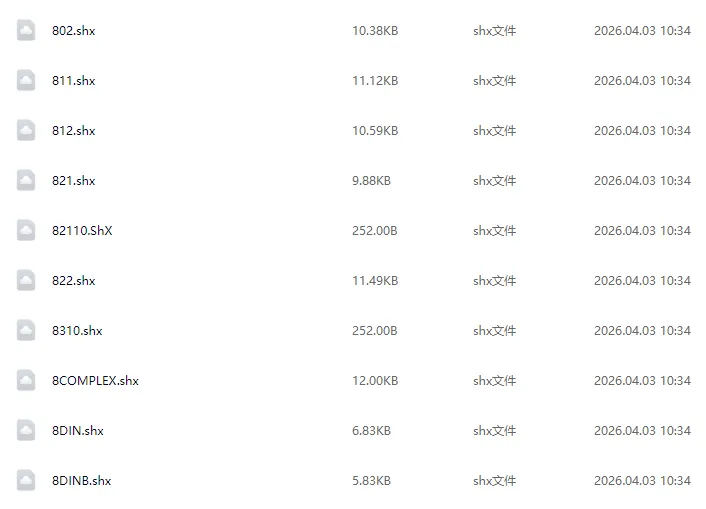Open the 802.shx file name

click(x=73, y=31)
